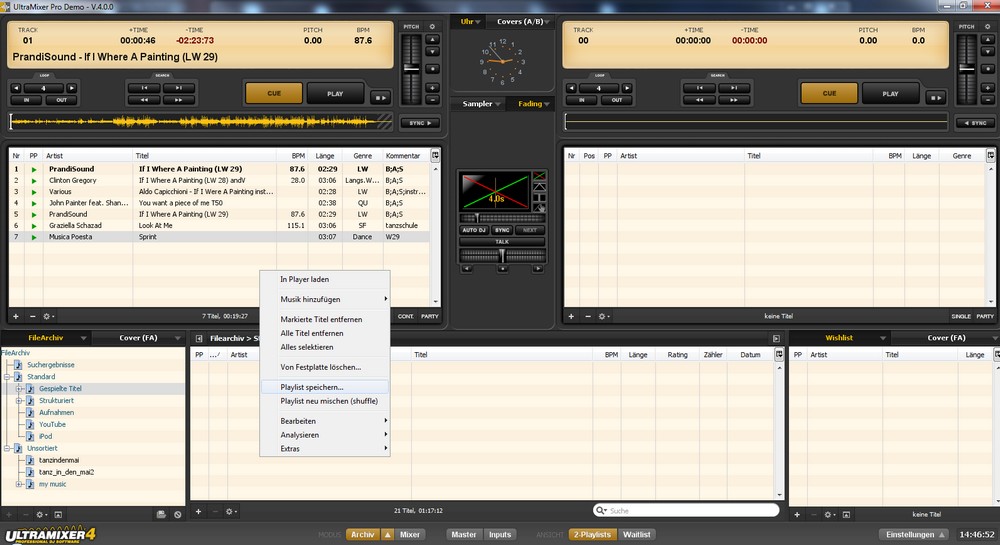Jump to next track on left deck
Viewport: 1000px width, 545px height.
click(x=178, y=88)
